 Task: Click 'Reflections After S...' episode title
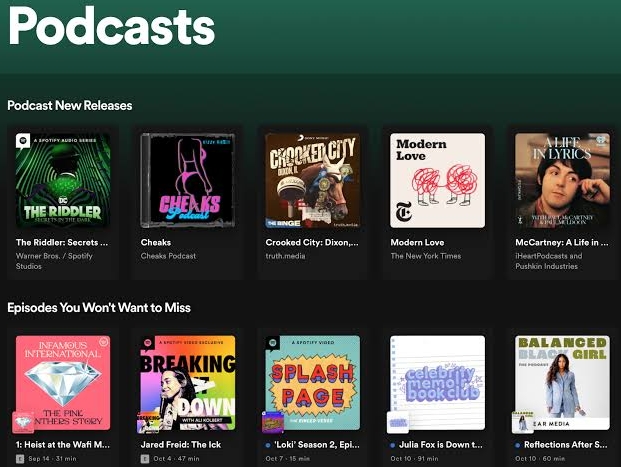pyautogui.click(x=566, y=445)
